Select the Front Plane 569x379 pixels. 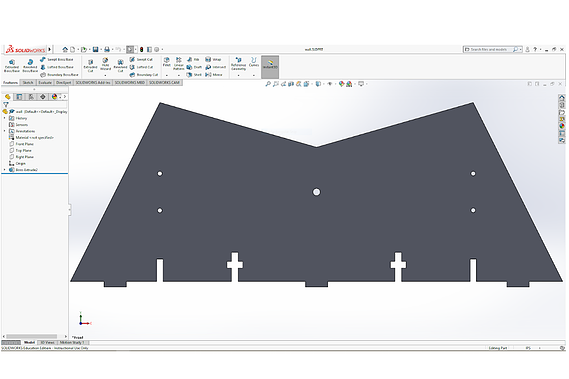[x=21, y=144]
